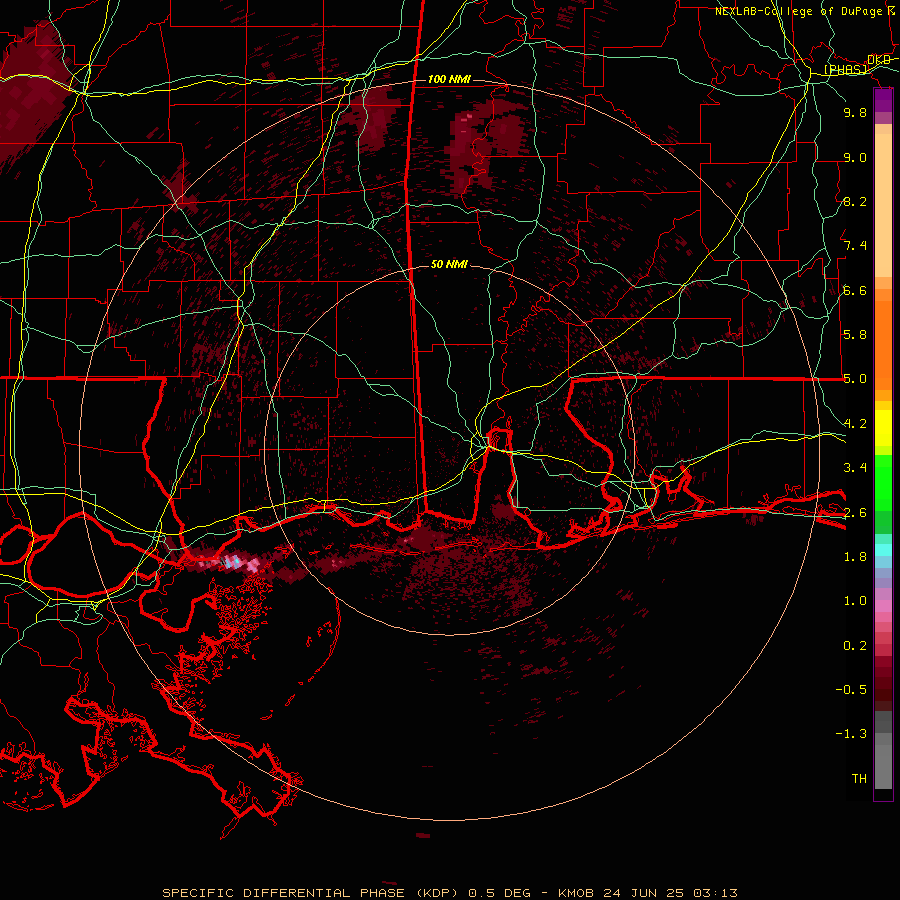Viewport: 900px width, 900px height.
Task: Click the cyan segment of the color bar
Action: 883,550
